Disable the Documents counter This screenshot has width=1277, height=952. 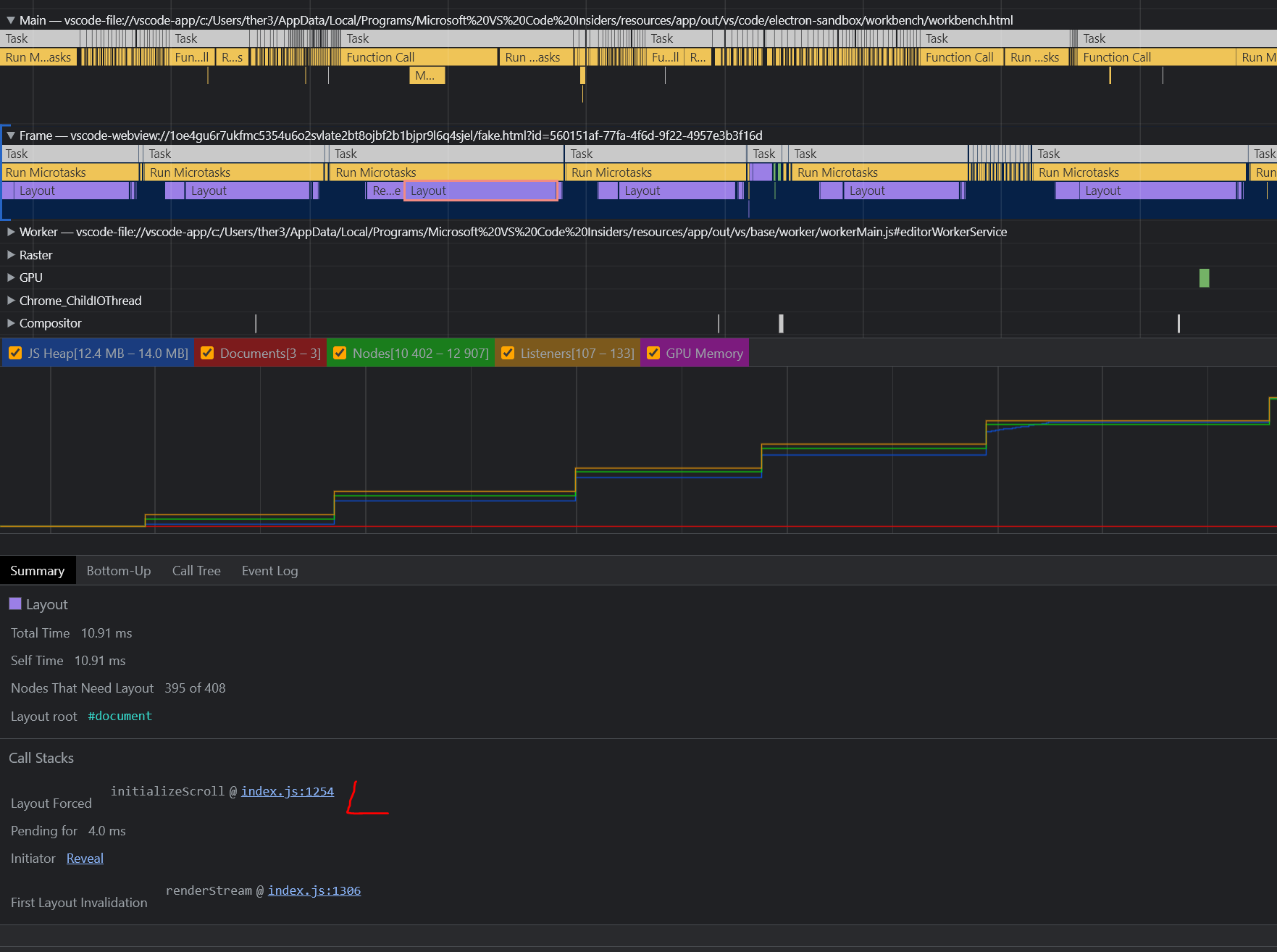pos(207,353)
